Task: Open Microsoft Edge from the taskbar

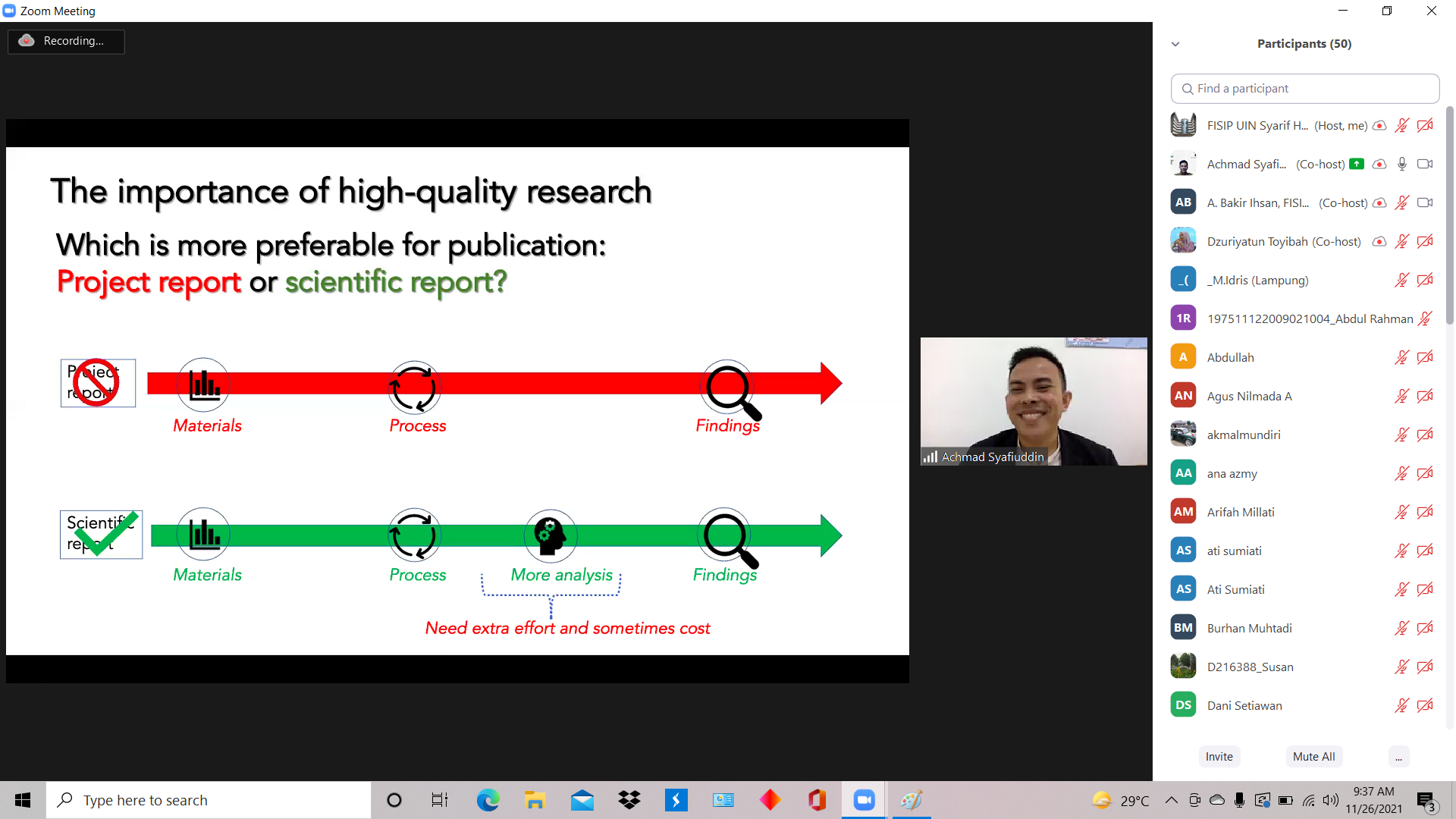Action: point(488,800)
